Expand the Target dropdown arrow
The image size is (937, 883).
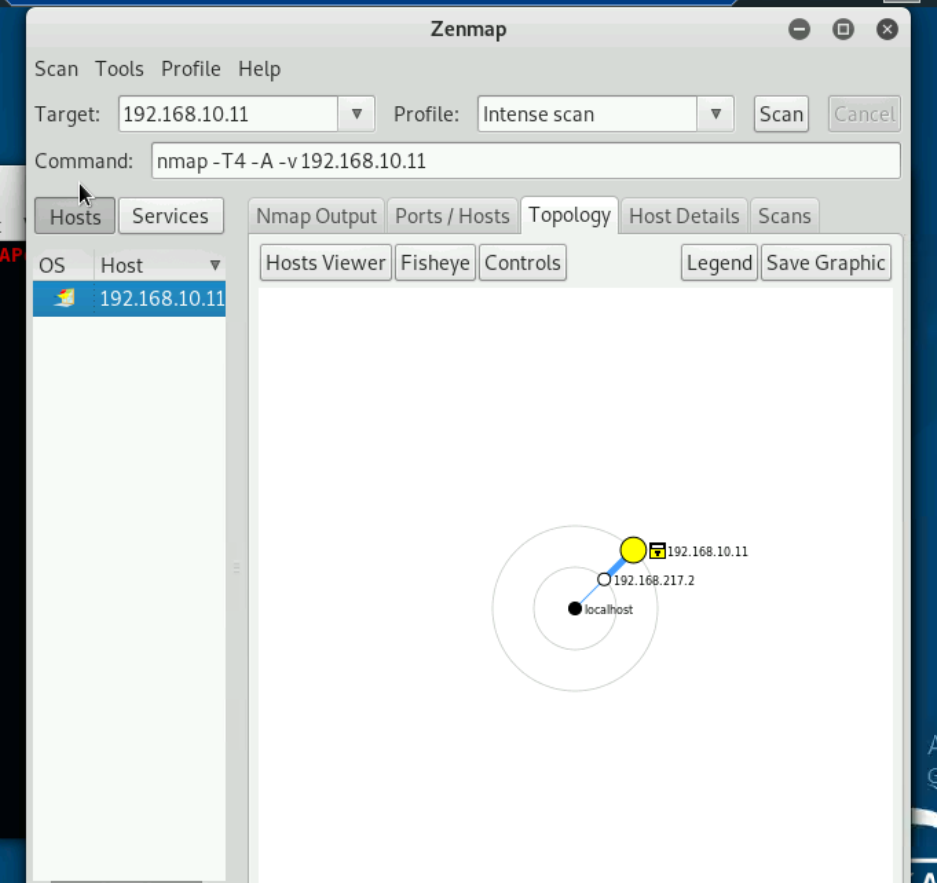356,114
